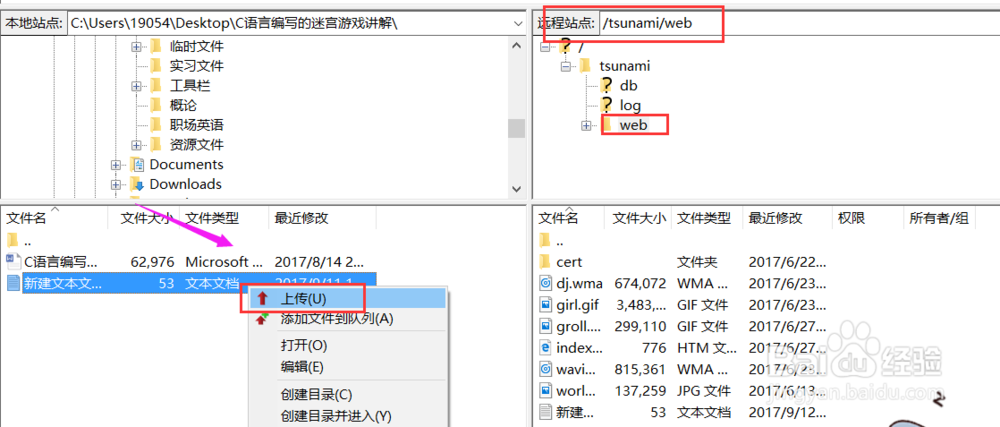Select 实习文件 folder in local tree
This screenshot has width=1000, height=427.
pyautogui.click(x=196, y=66)
